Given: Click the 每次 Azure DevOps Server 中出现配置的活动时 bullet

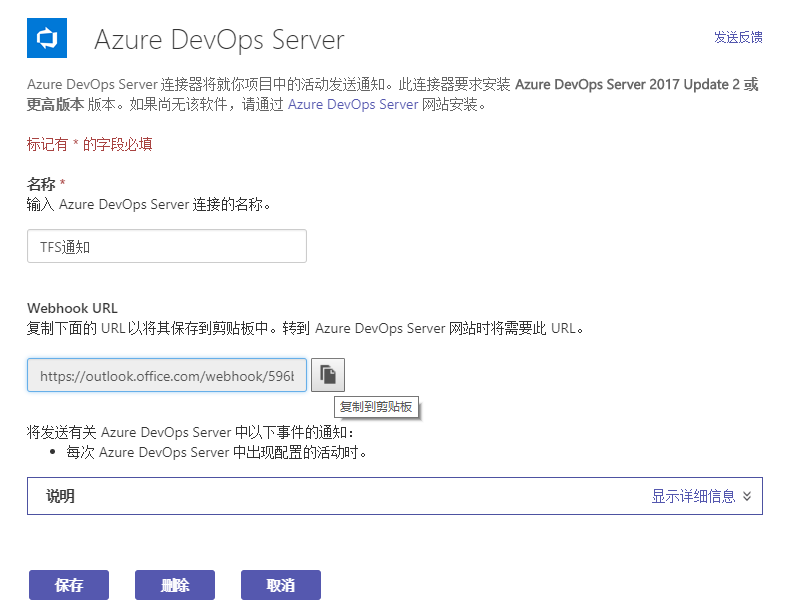Looking at the screenshot, I should coord(216,452).
